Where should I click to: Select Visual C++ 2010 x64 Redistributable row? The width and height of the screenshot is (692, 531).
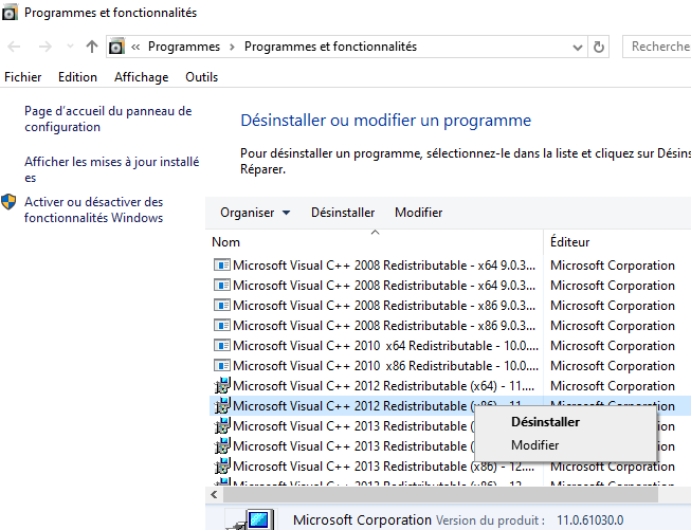point(450,346)
